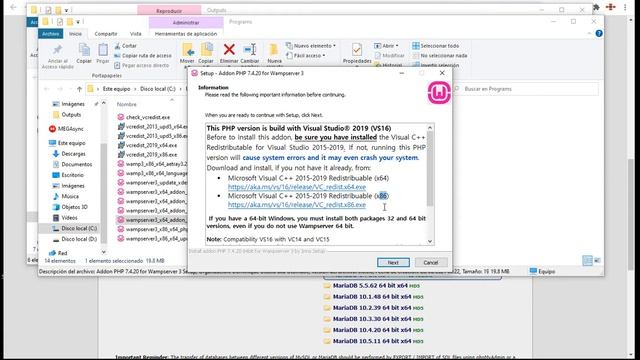The height and width of the screenshot is (360, 640).
Task: Open MariaDB 10.4.20 64 bit x64 link
Action: pyautogui.click(x=372, y=330)
